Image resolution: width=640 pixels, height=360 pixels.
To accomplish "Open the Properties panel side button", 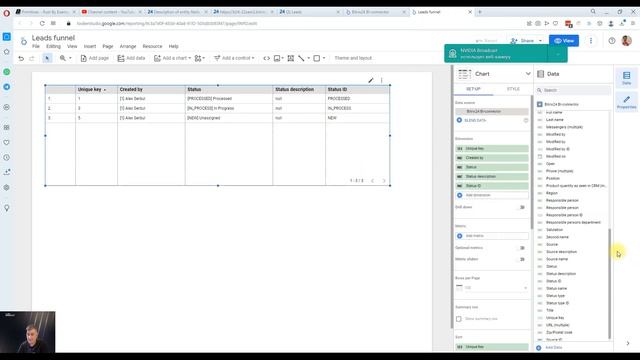I will [627, 102].
